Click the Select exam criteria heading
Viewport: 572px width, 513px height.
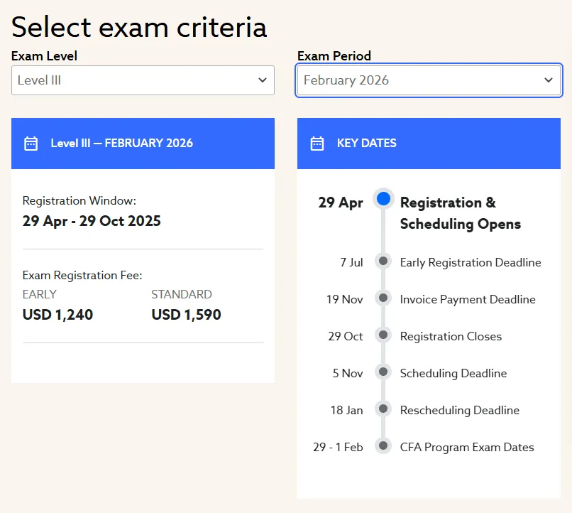click(139, 27)
